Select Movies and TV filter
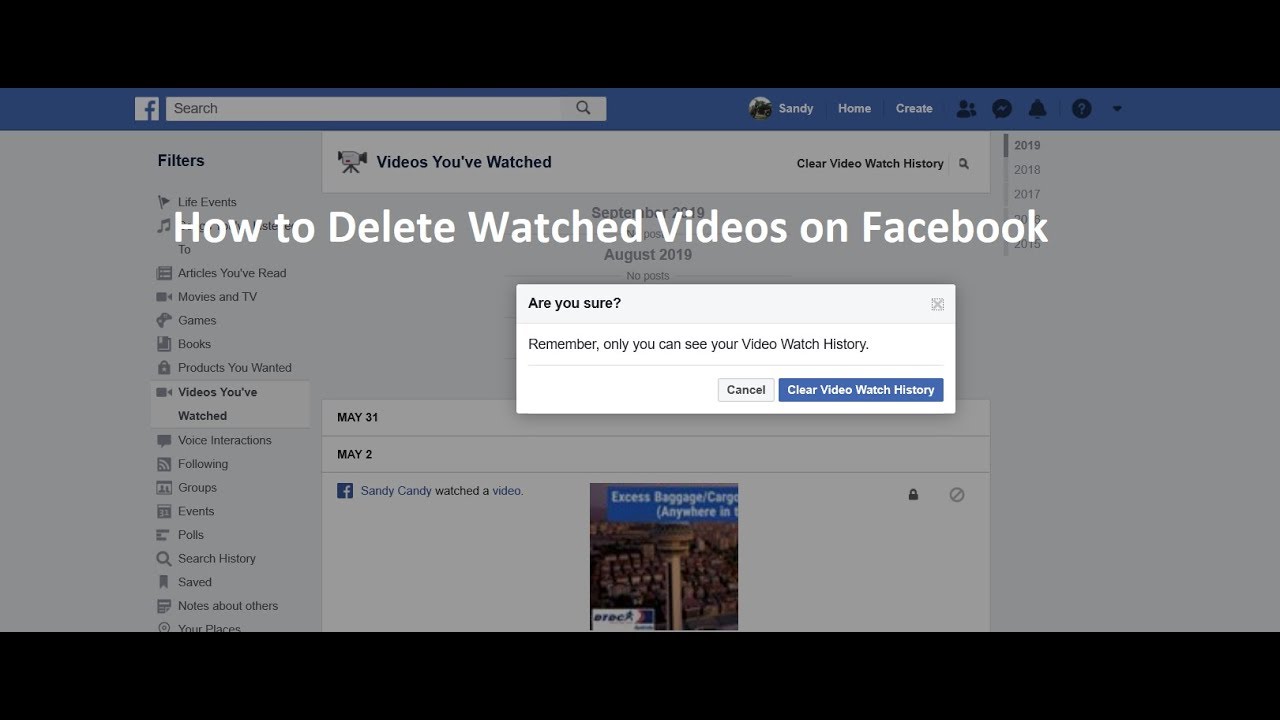This screenshot has height=720, width=1280. click(x=217, y=297)
